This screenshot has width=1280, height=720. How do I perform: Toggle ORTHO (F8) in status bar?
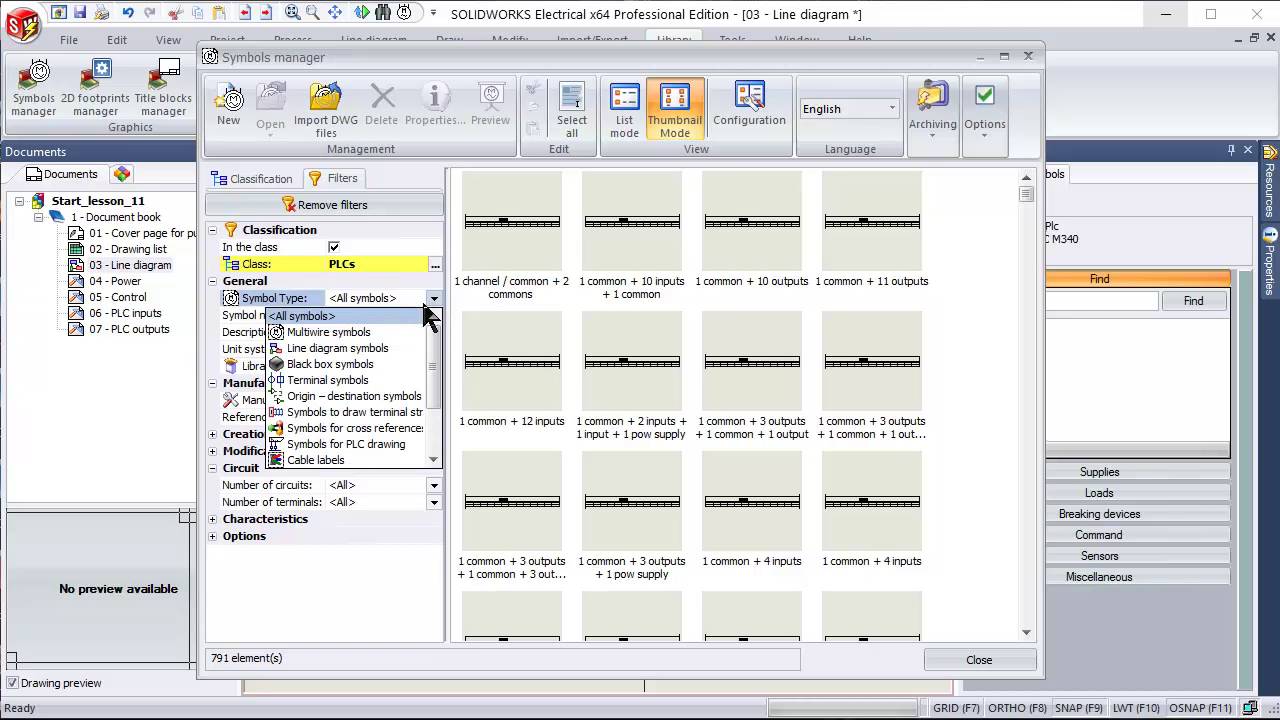1017,708
